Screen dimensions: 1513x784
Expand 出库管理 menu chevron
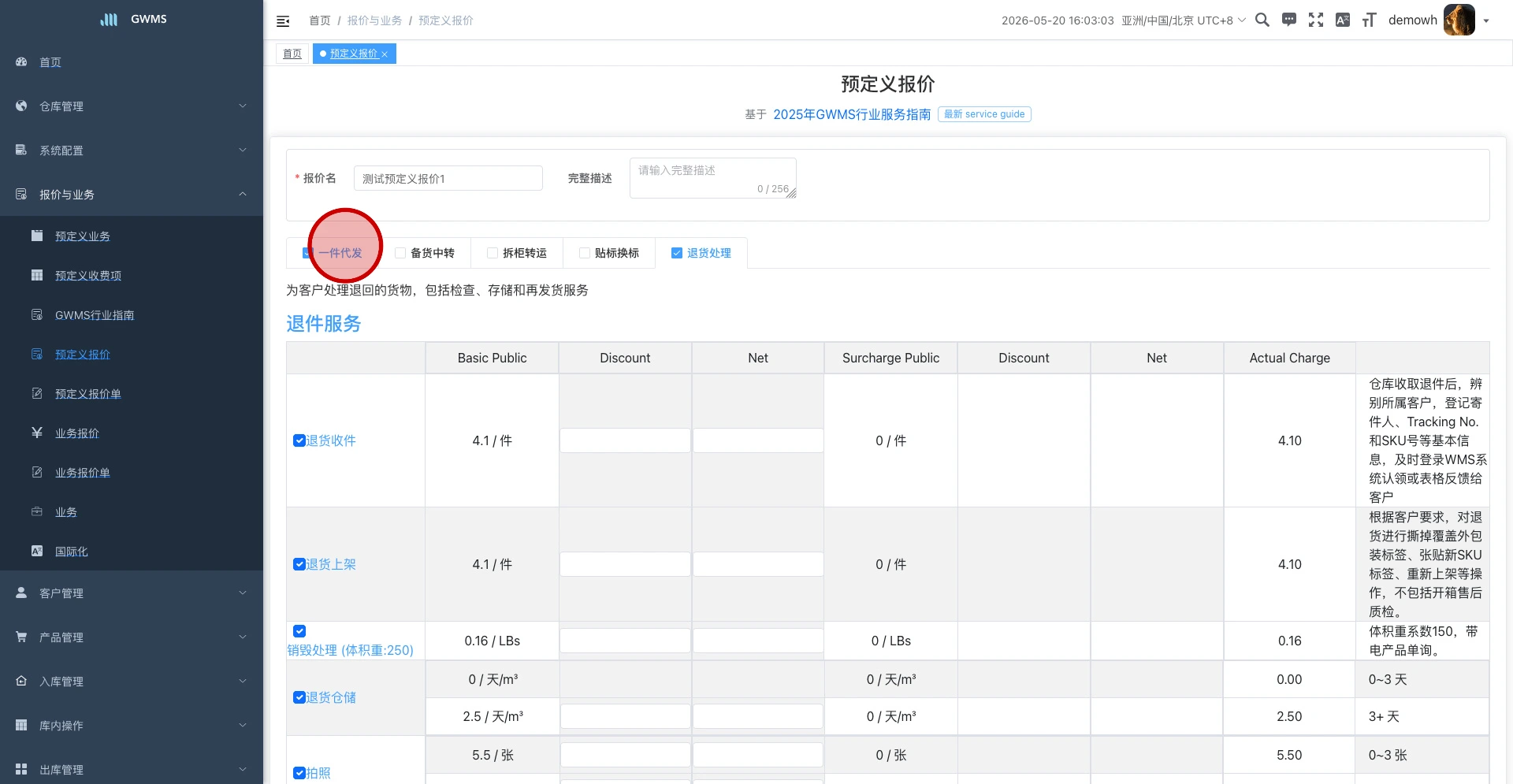click(x=243, y=769)
